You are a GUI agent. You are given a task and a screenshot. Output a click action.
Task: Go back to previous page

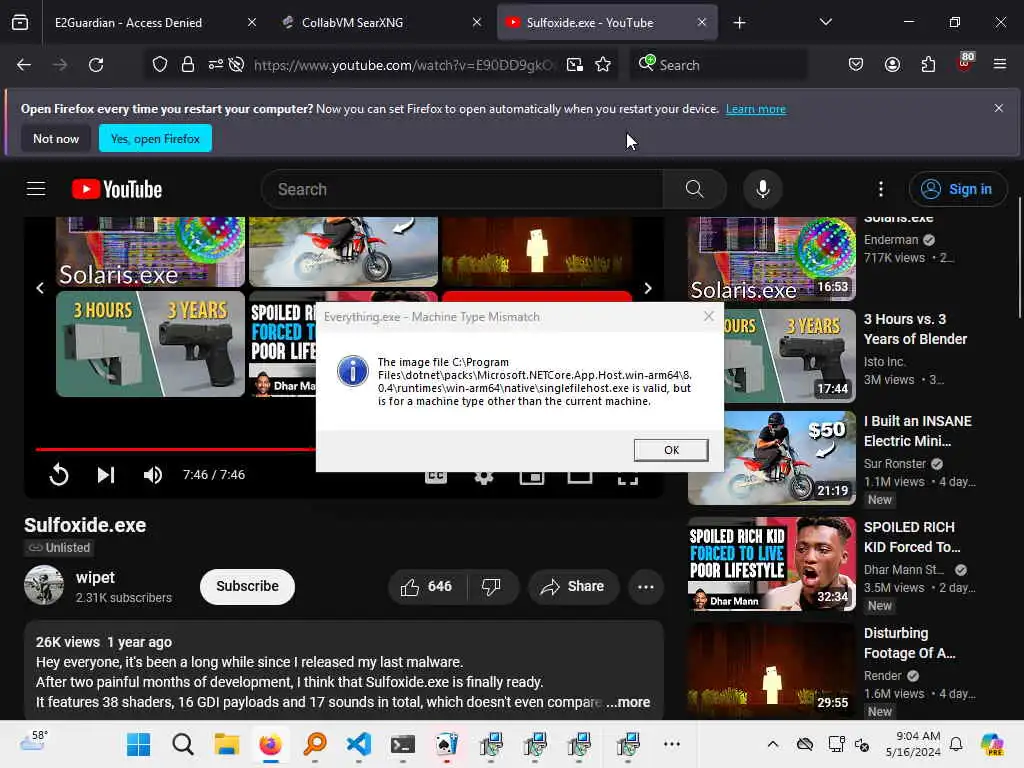tap(24, 65)
